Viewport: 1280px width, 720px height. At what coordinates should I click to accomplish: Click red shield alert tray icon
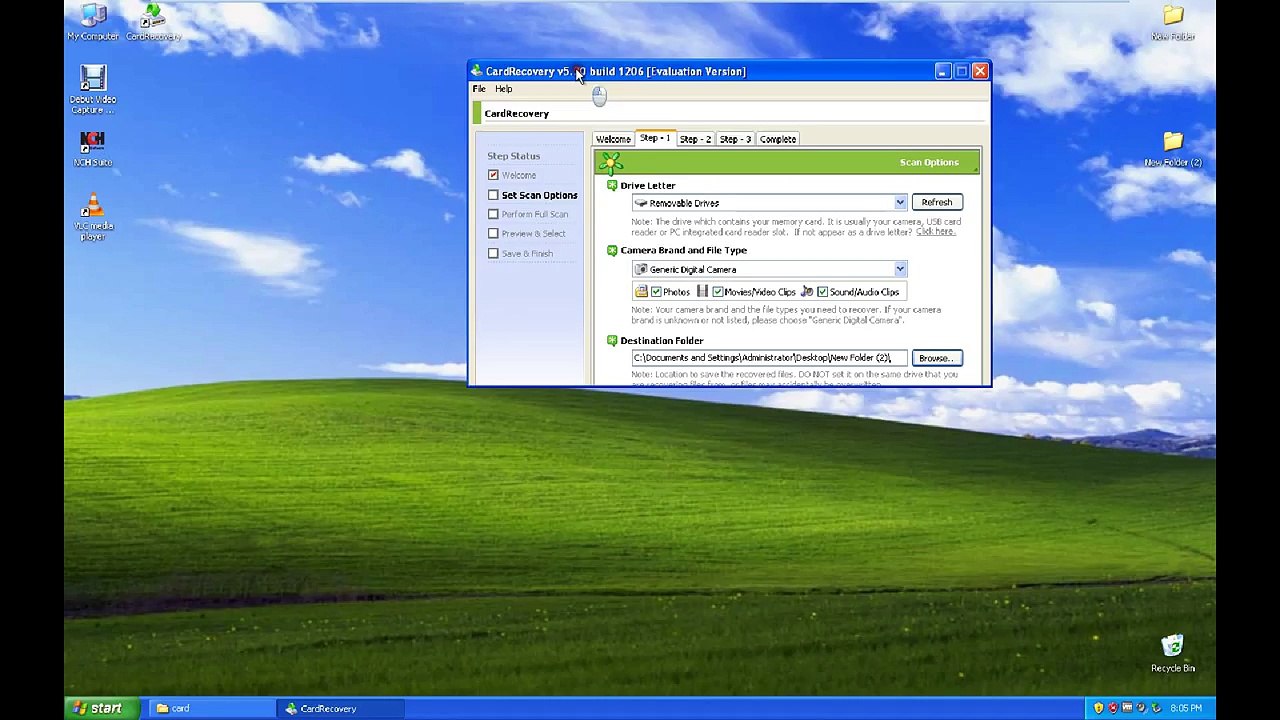pos(1113,708)
